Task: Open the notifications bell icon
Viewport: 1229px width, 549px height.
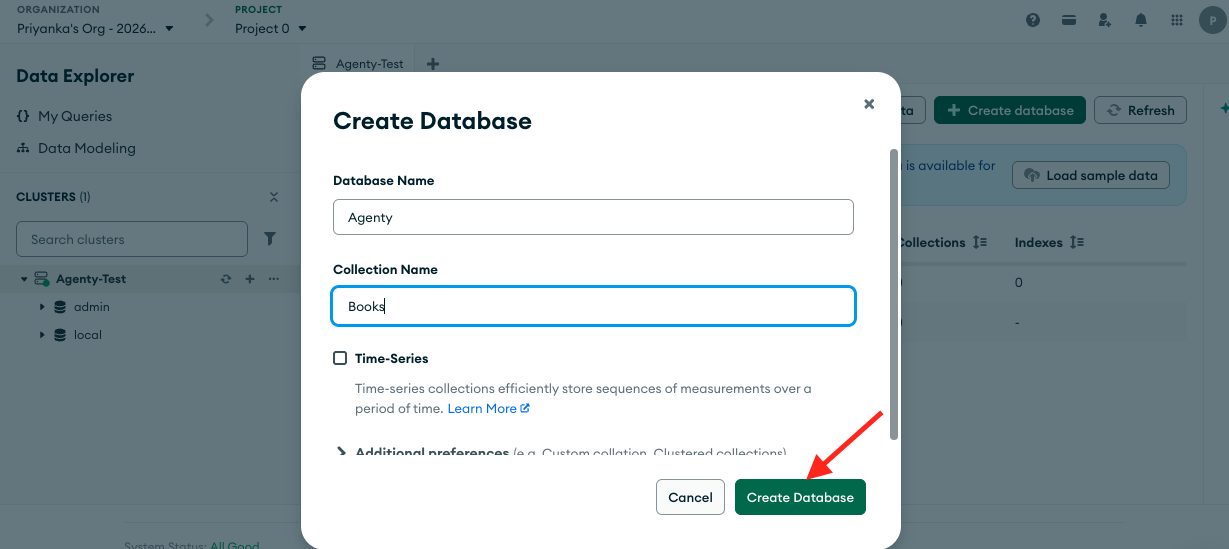Action: click(1140, 20)
